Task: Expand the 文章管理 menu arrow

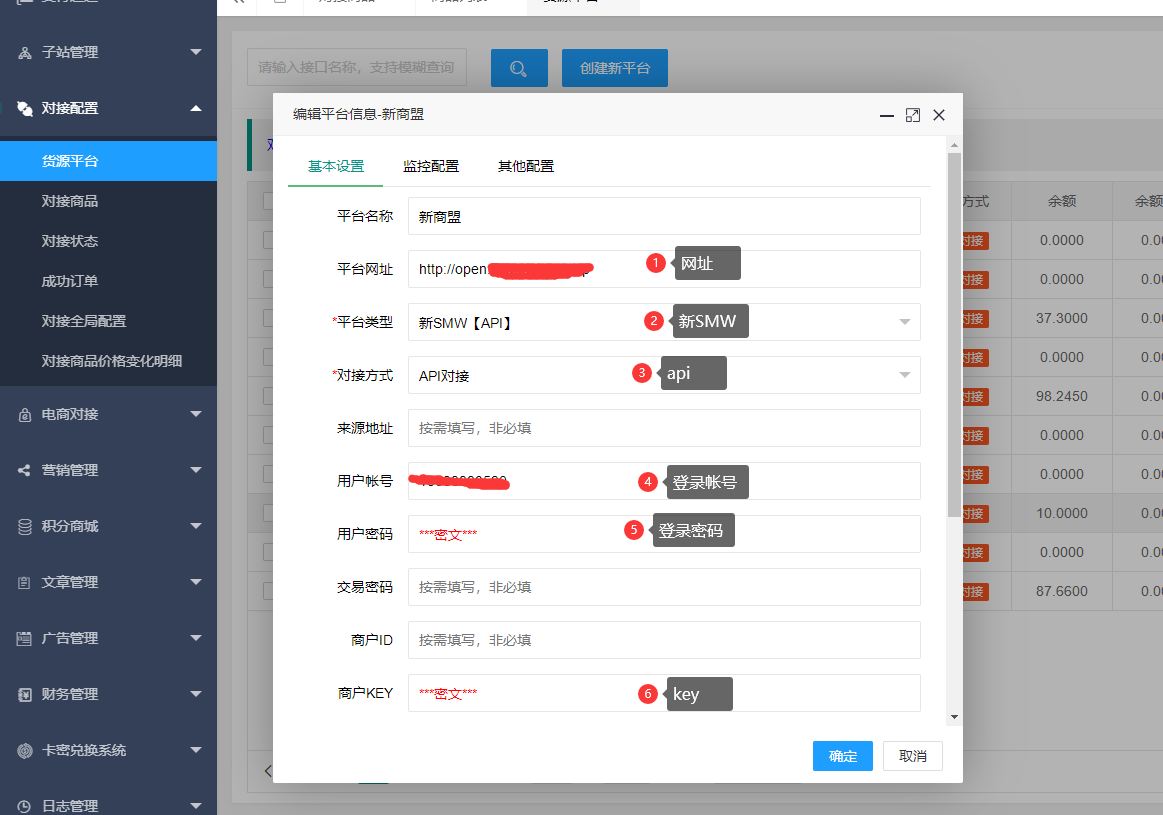Action: pos(196,582)
